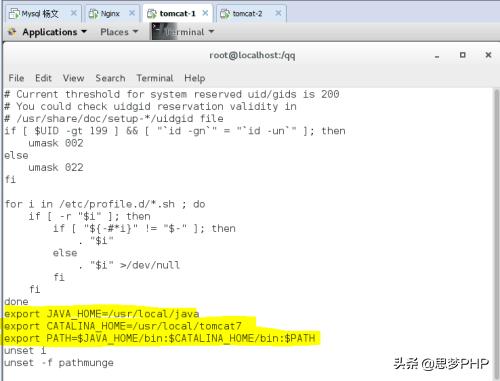Expand the Terminal app menu arrow
Screen dimensions: 500x381
click(211, 32)
